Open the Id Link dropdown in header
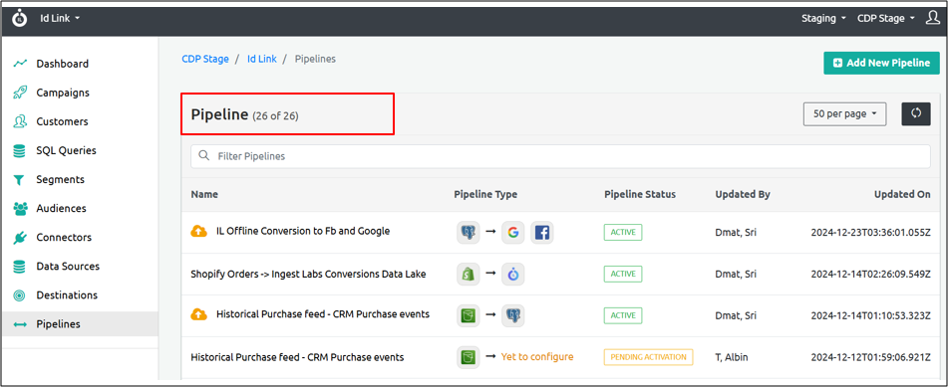 60,18
